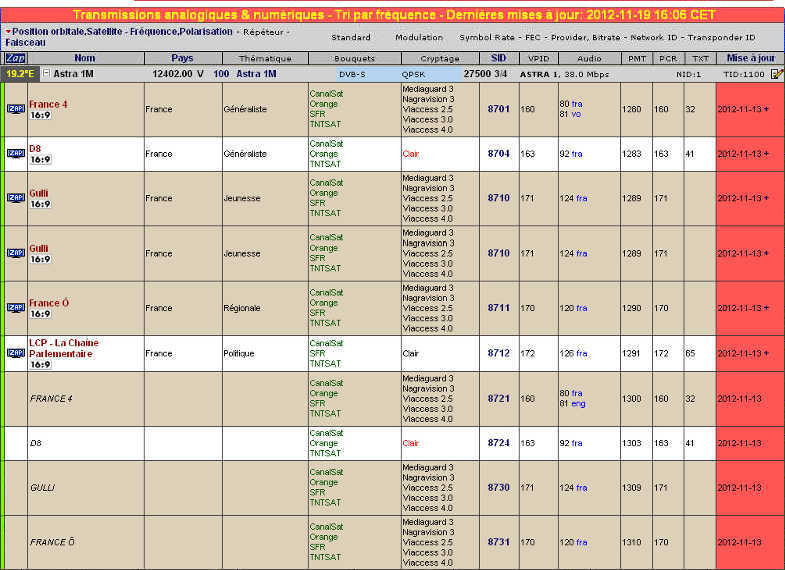785x570 pixels.
Task: Open the France 4 channel name link
Action: tap(48, 104)
